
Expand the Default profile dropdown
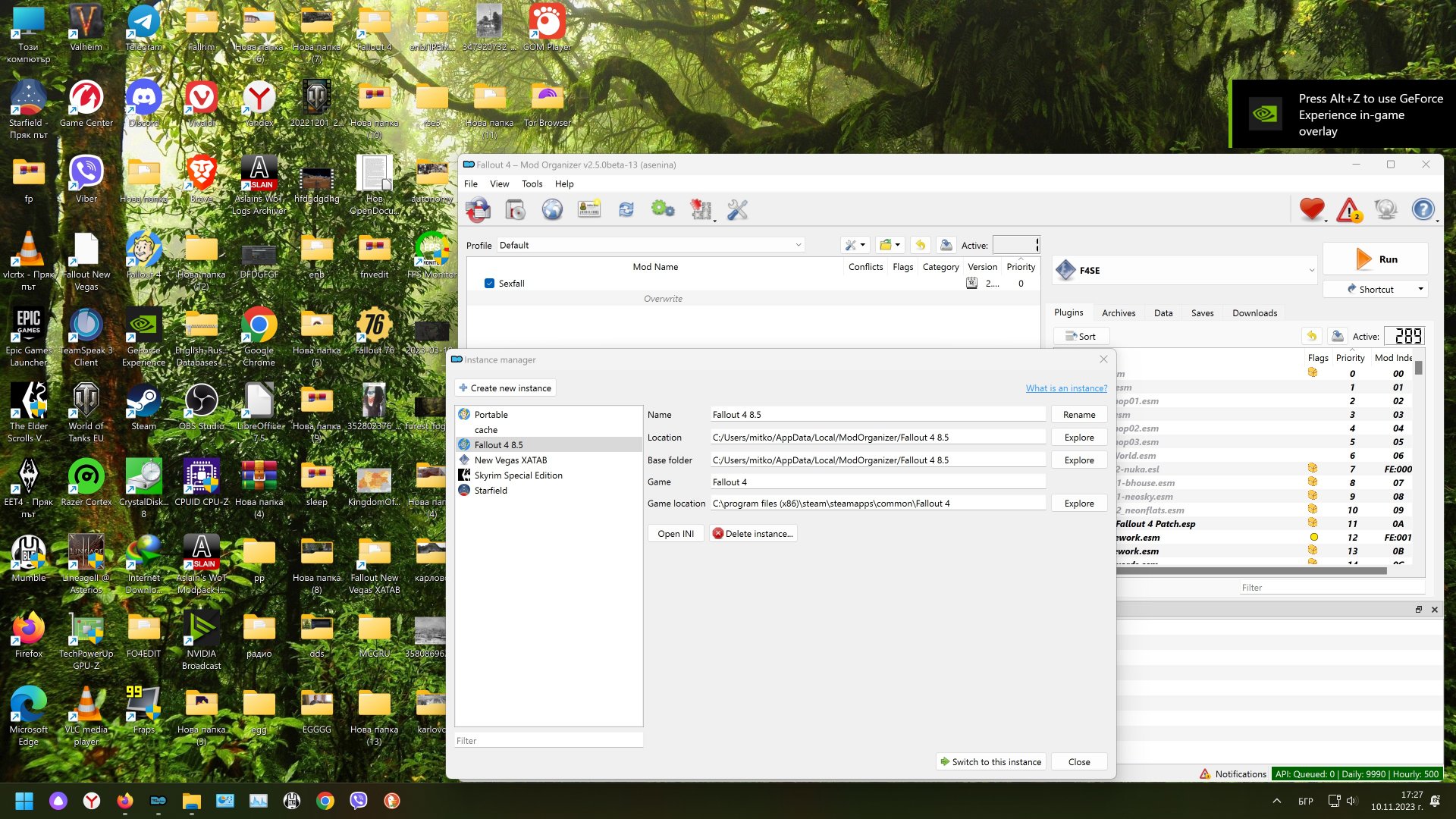pos(798,245)
